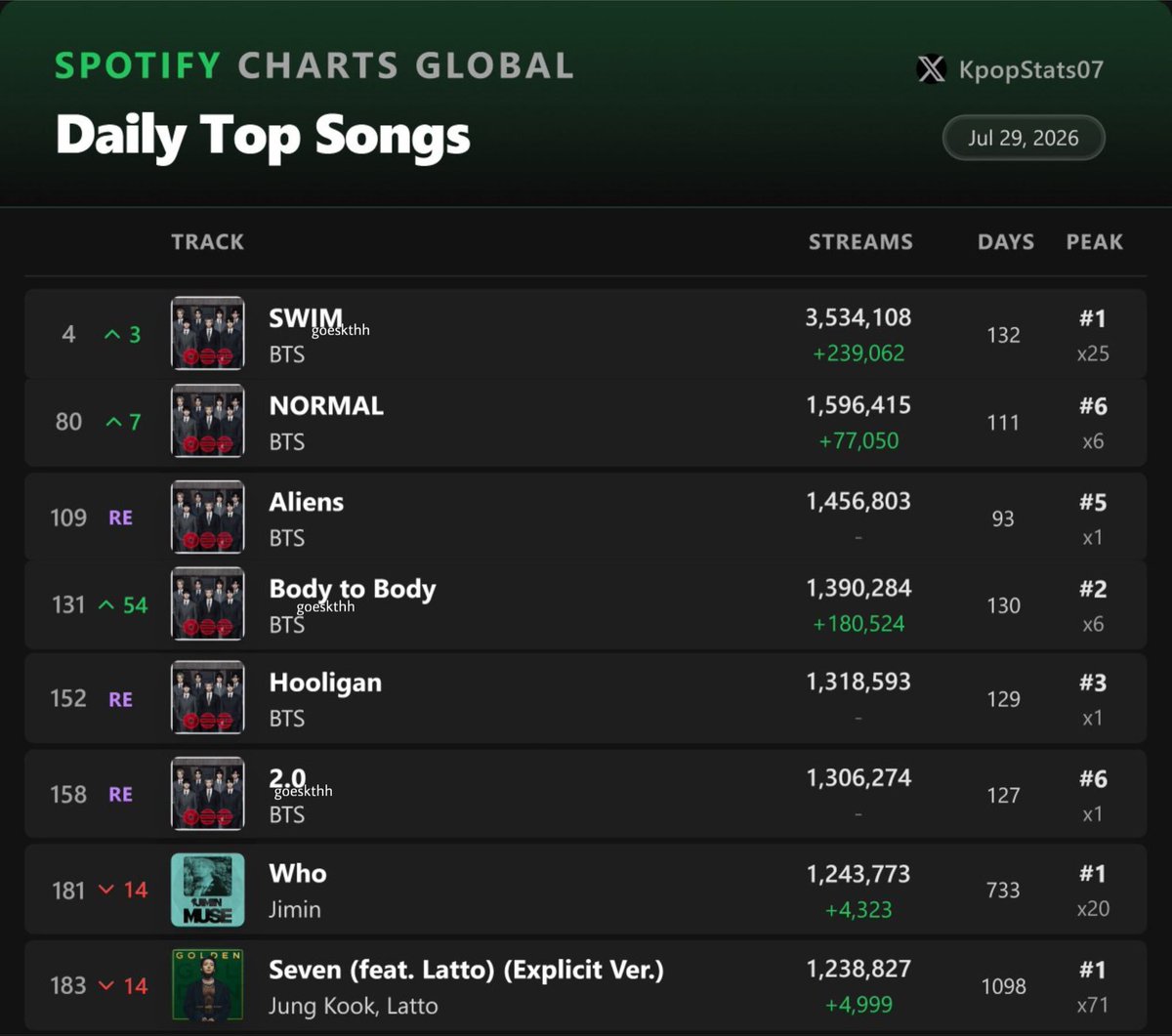
Task: Click the Jimin artist name
Action: point(295,910)
